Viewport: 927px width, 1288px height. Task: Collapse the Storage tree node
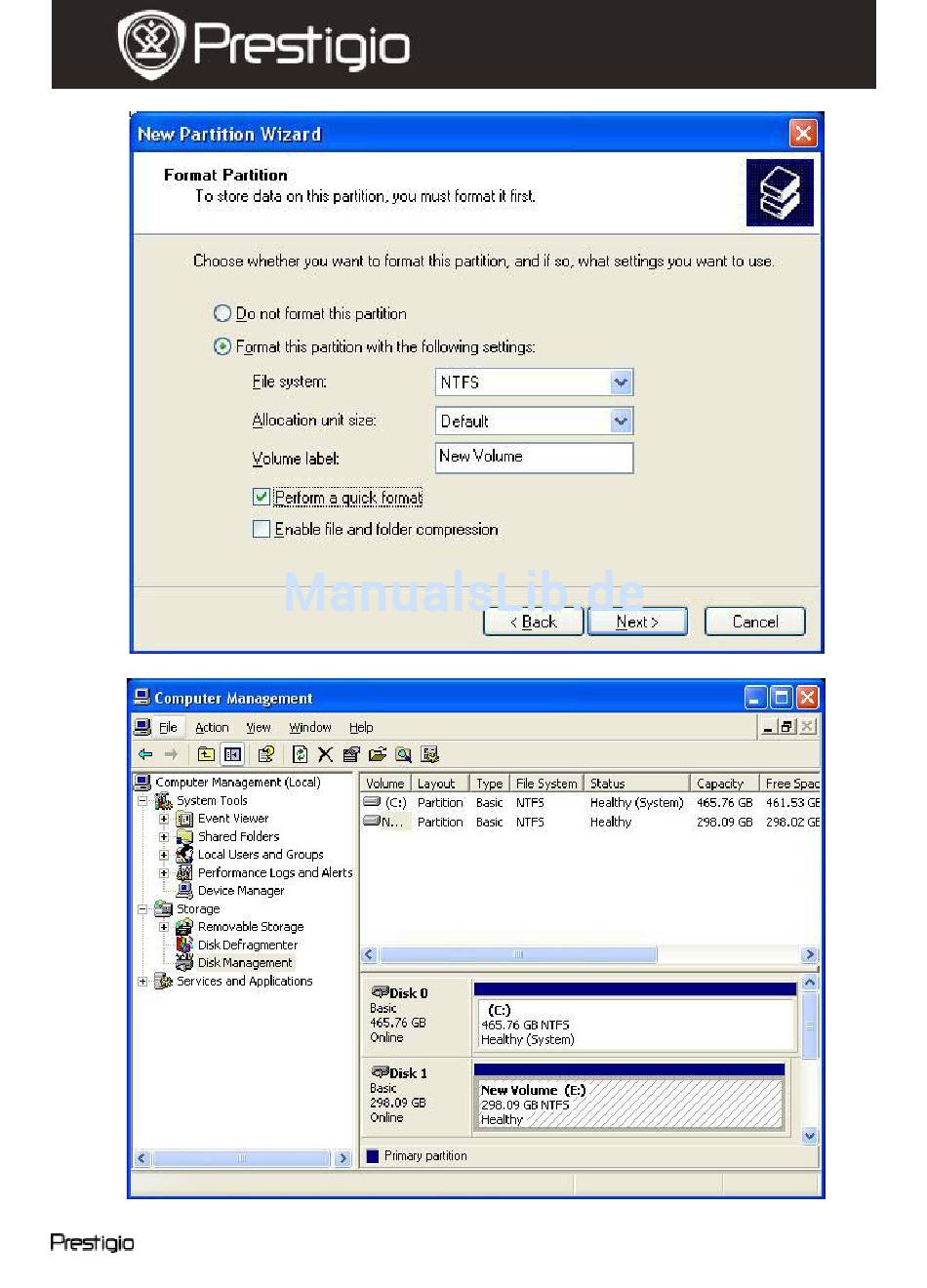(x=142, y=908)
